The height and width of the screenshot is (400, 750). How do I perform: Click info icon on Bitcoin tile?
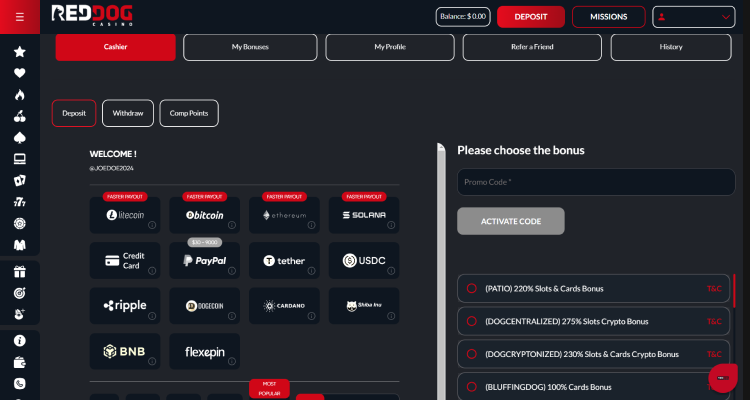(232, 225)
